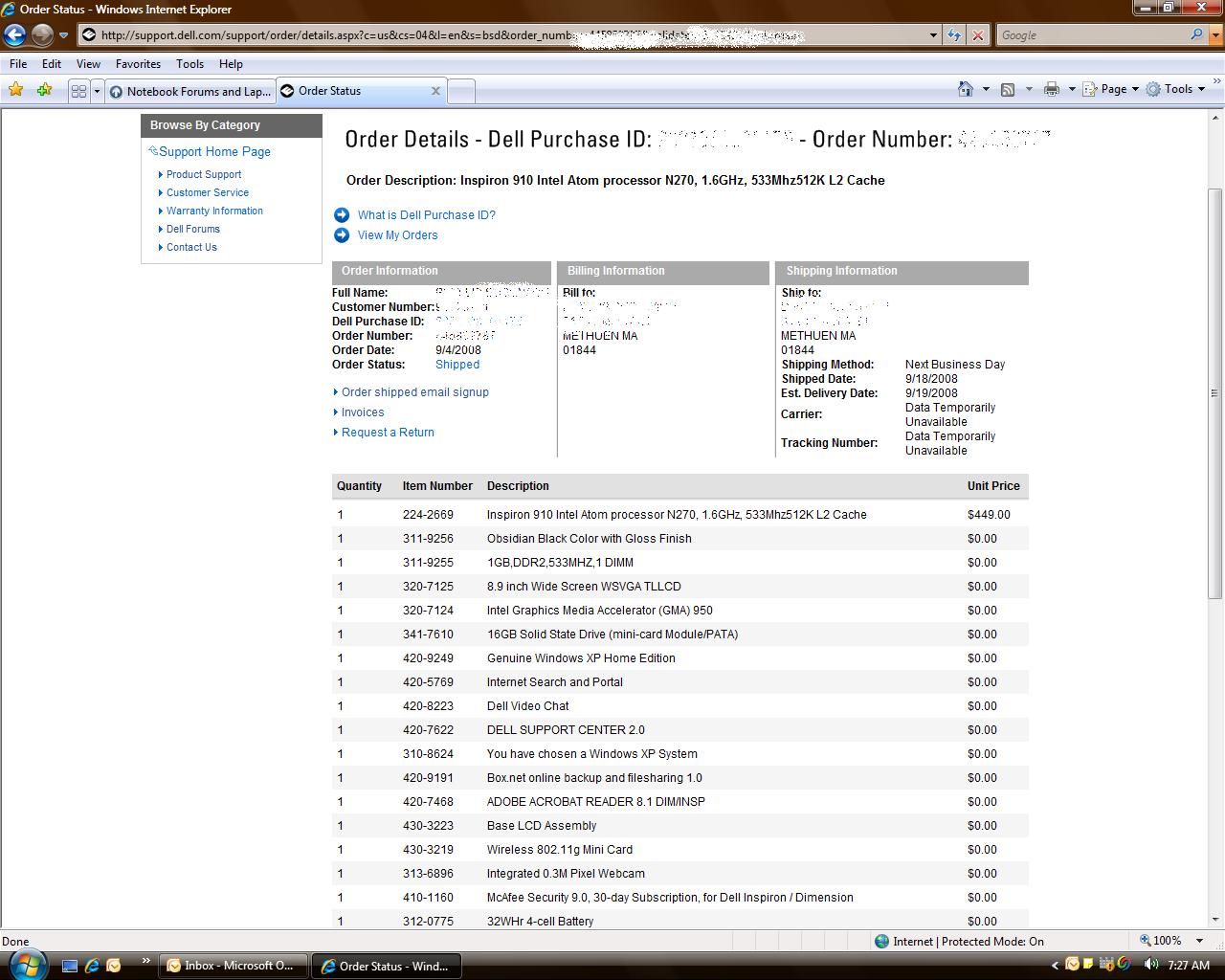This screenshot has width=1225, height=980.
Task: Open Support Home Page link
Action: coord(214,151)
